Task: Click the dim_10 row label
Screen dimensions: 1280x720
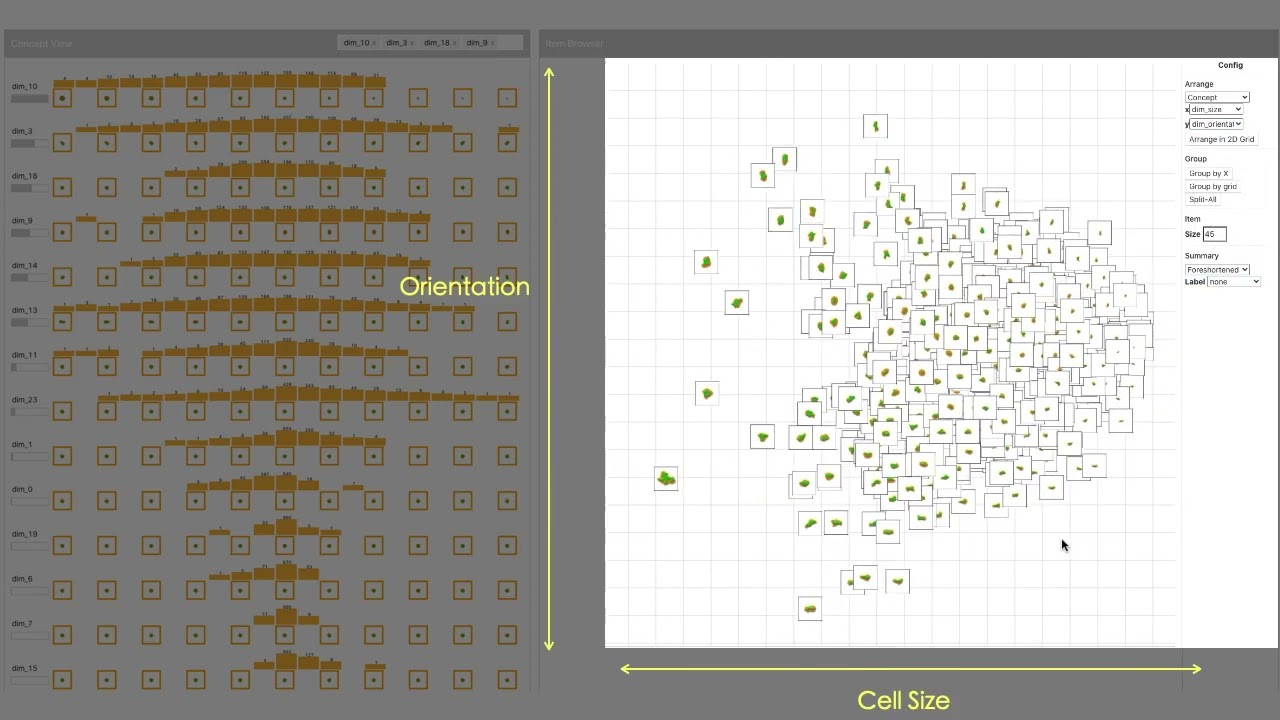Action: click(x=24, y=87)
